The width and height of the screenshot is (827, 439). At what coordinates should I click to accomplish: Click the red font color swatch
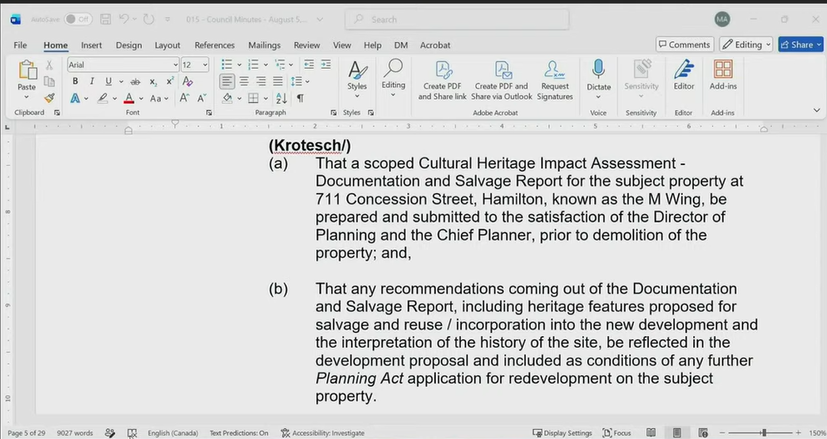[129, 98]
